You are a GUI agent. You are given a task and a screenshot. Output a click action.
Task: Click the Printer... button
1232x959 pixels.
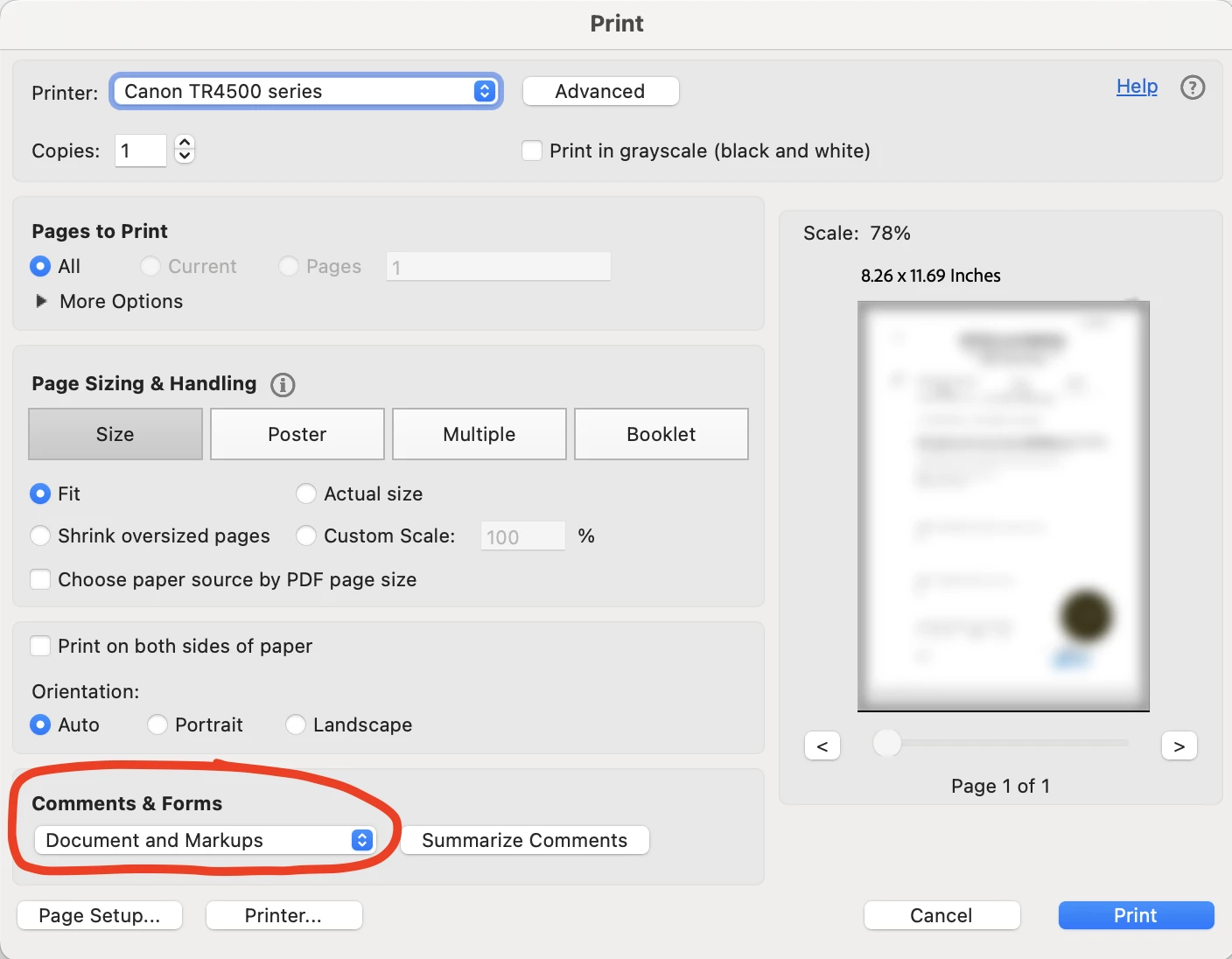click(283, 915)
